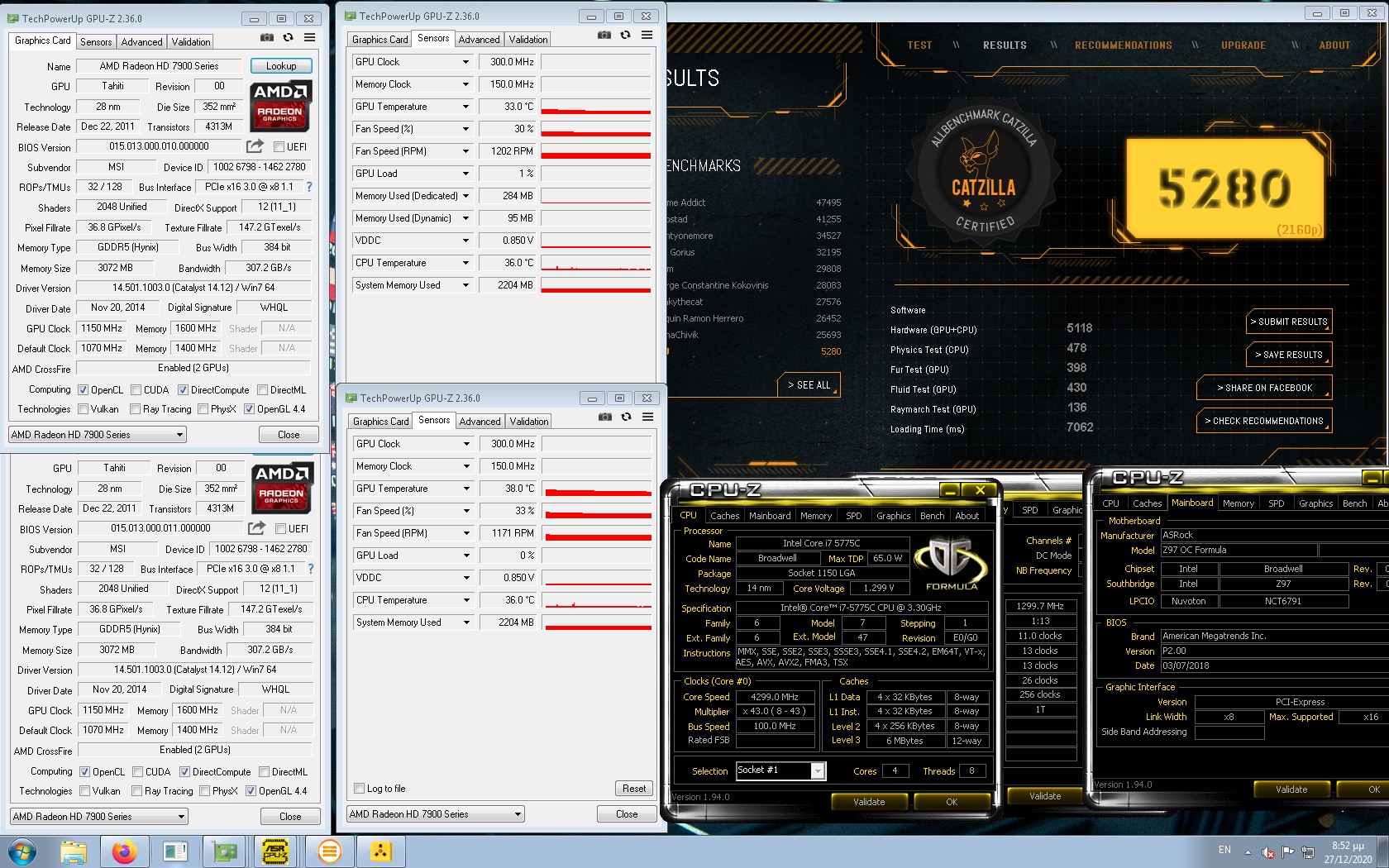Open ASRock CPU-Z taskbar icon

(x=274, y=851)
